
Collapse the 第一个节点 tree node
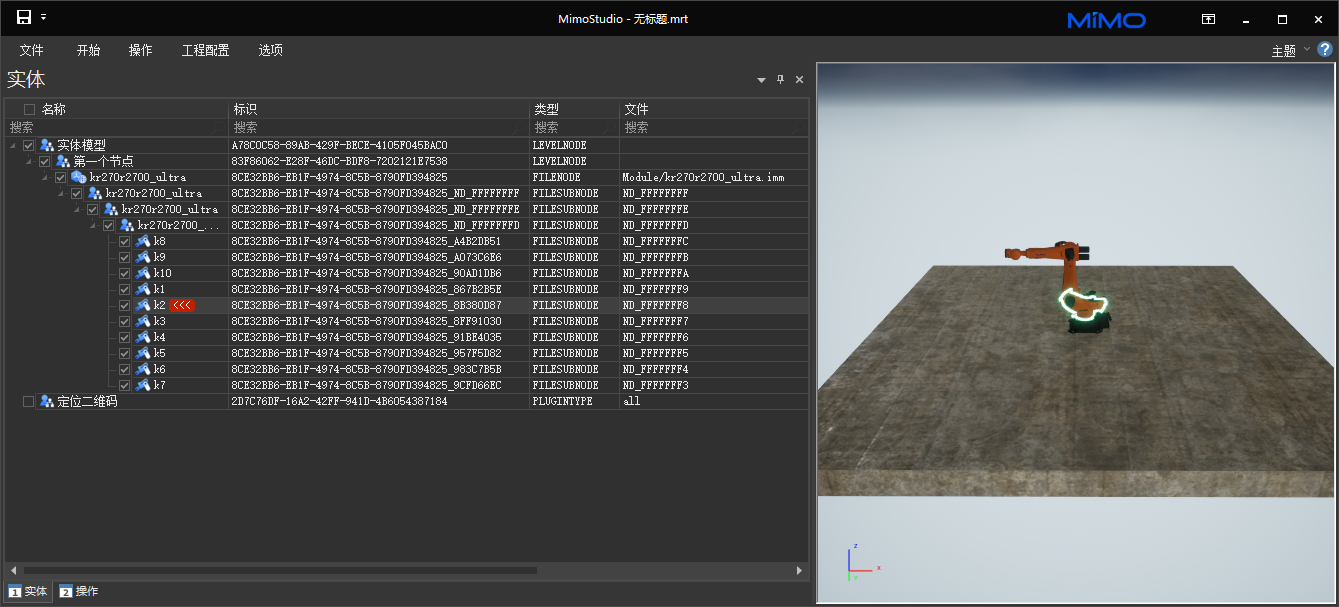(30, 161)
